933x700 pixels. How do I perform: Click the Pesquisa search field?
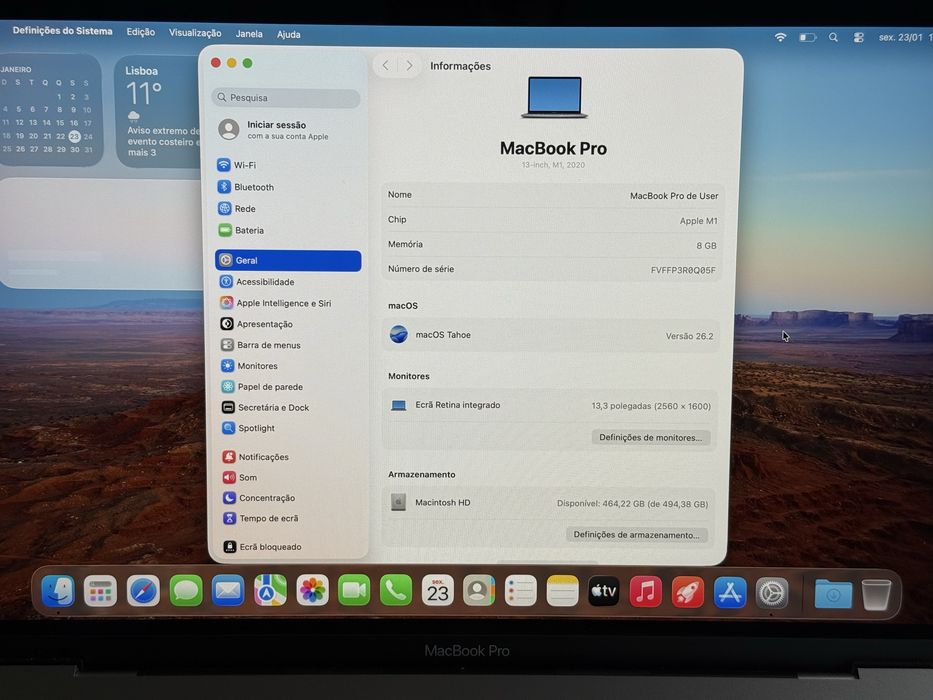tap(286, 98)
